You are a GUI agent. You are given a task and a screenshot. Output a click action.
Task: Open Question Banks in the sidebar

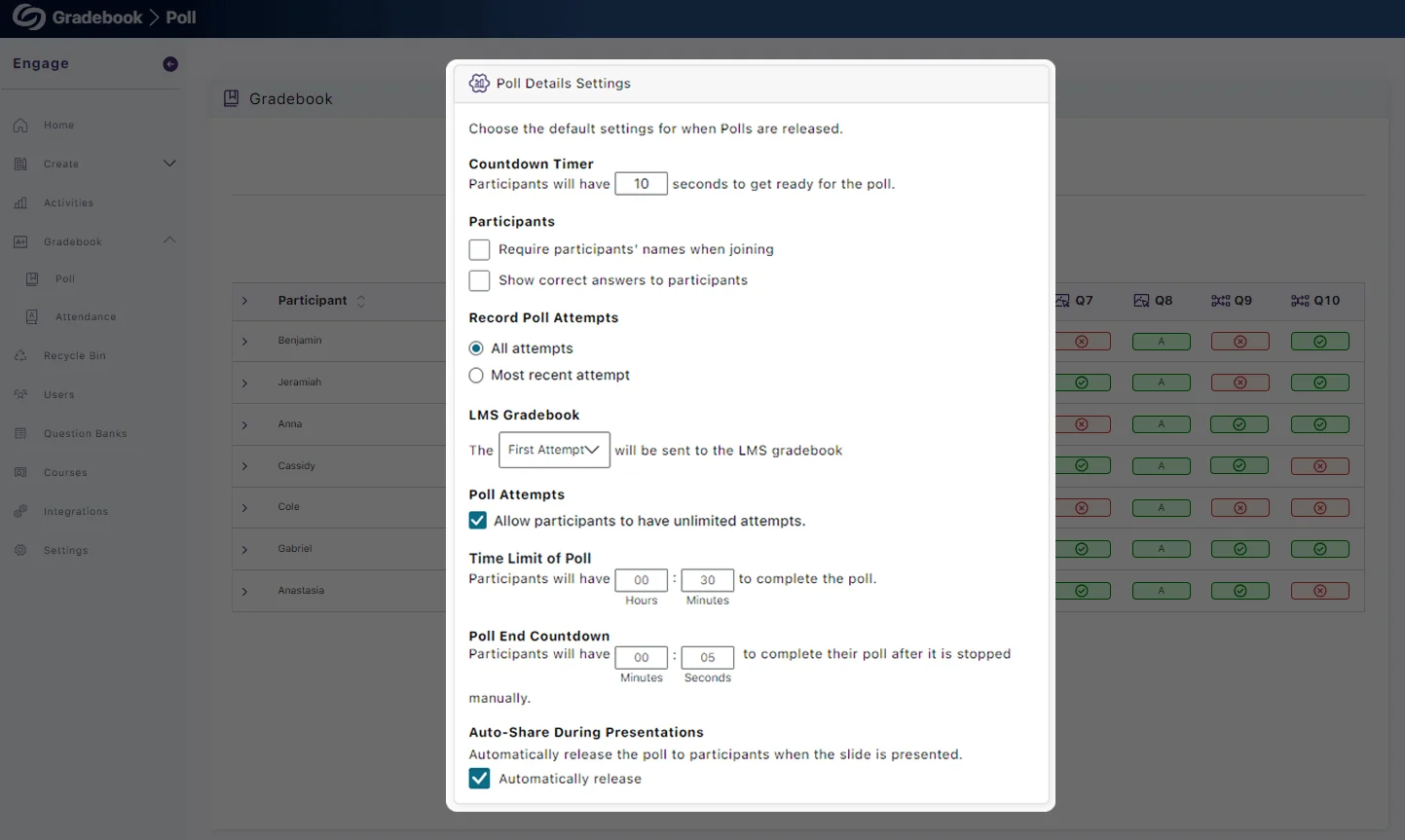pyautogui.click(x=85, y=434)
